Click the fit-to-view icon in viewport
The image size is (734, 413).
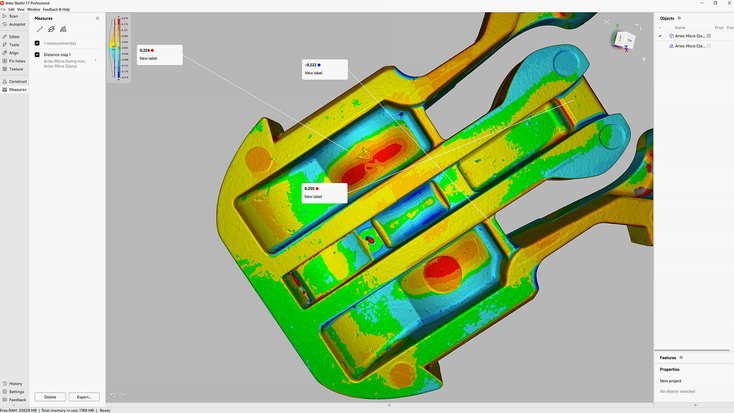tap(606, 22)
